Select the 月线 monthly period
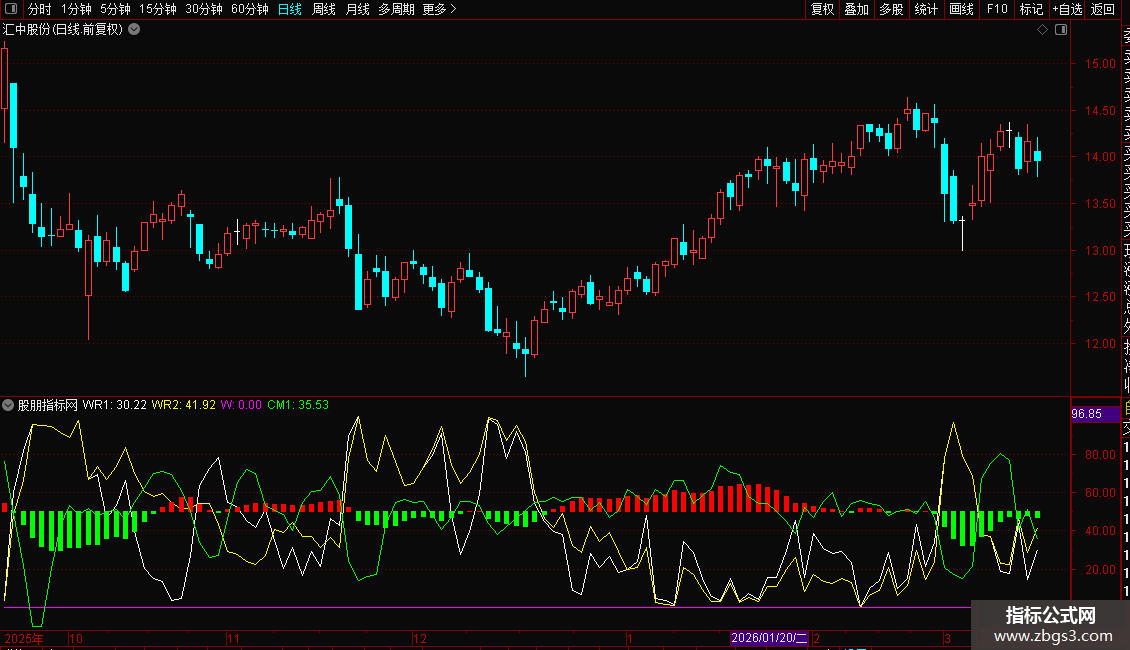1130x650 pixels. click(357, 10)
